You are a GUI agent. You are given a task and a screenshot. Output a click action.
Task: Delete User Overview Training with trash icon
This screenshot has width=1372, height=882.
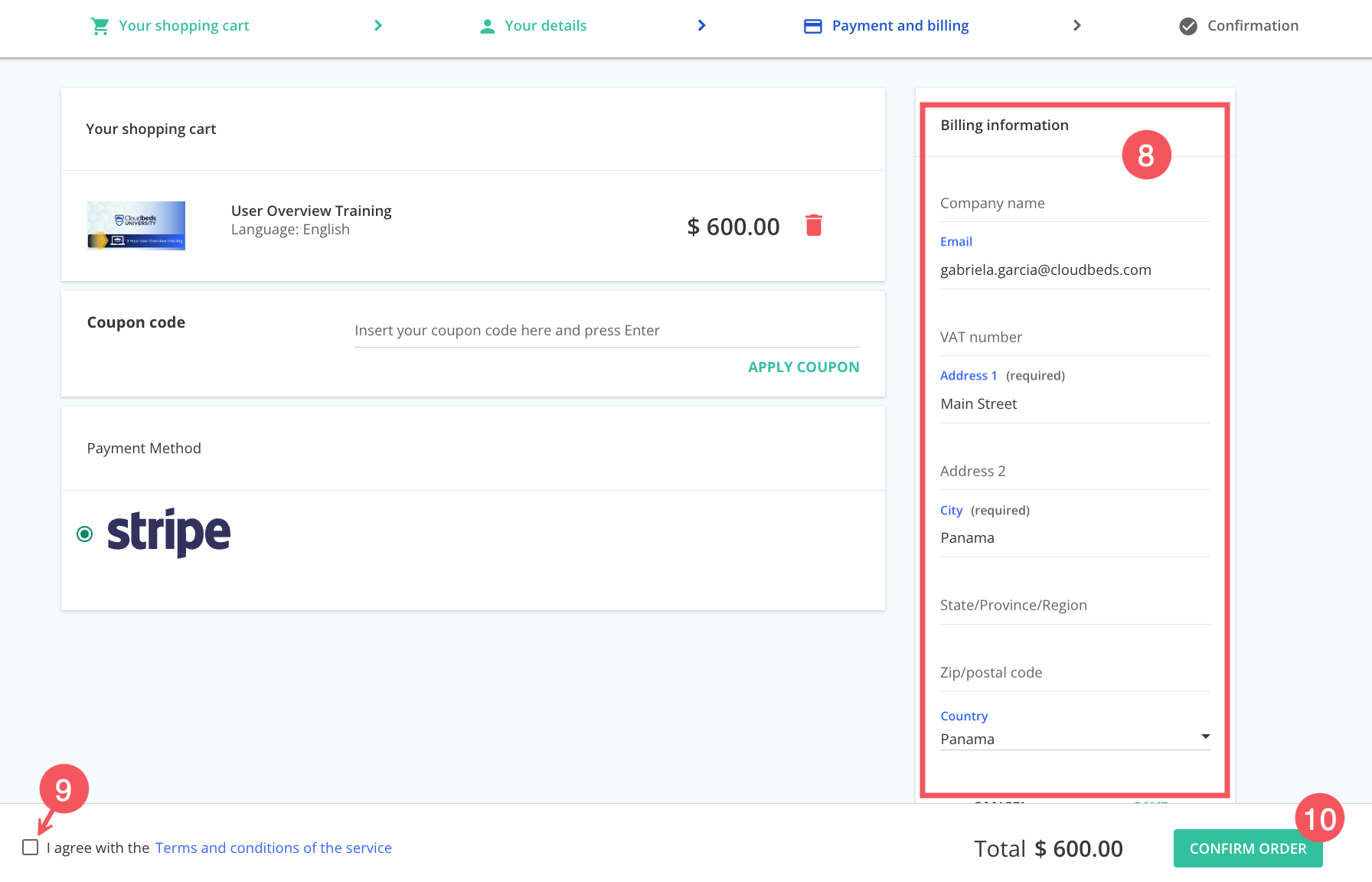[813, 226]
